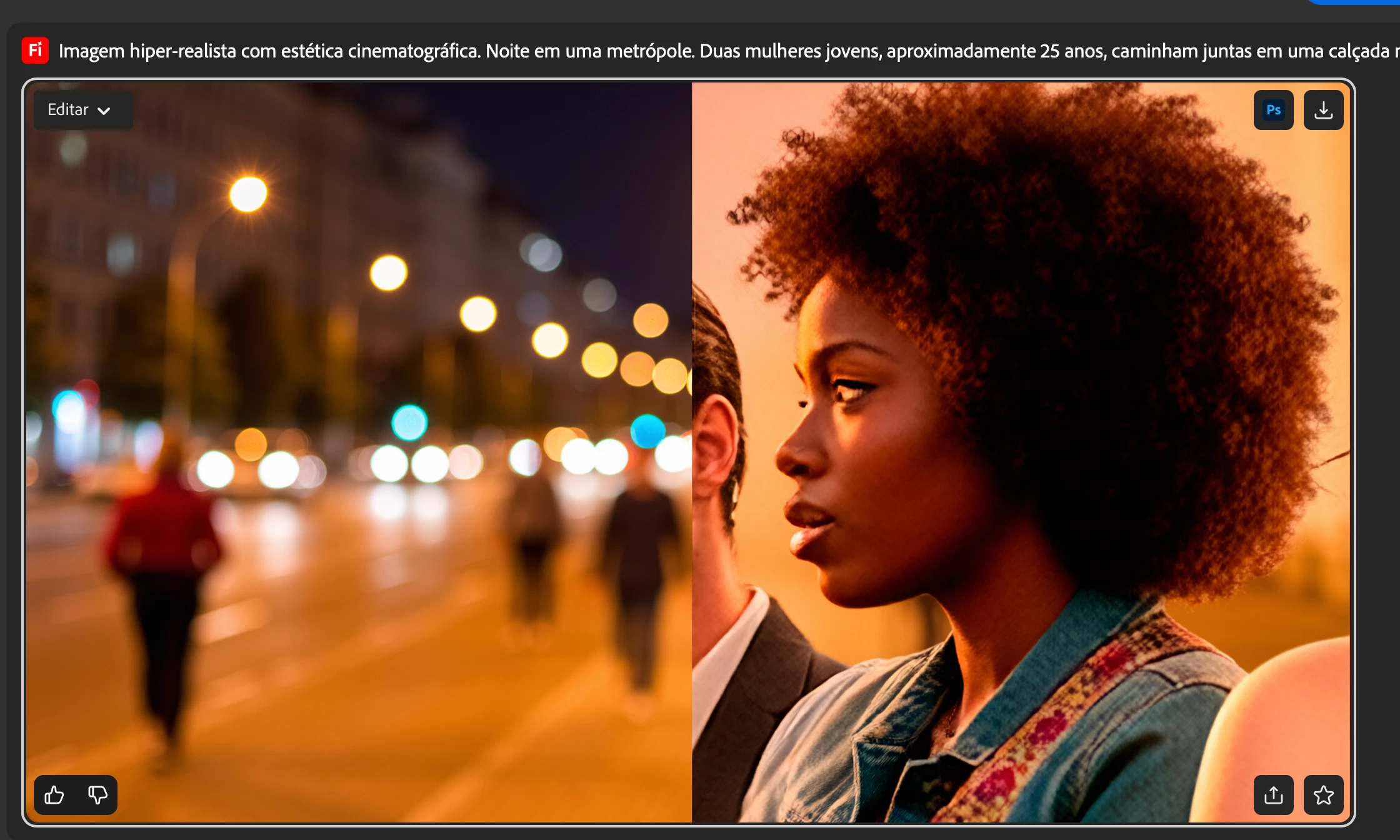The width and height of the screenshot is (1400, 840).
Task: Click the words 'Duas mulheres jovens' in the prompt
Action: click(789, 51)
